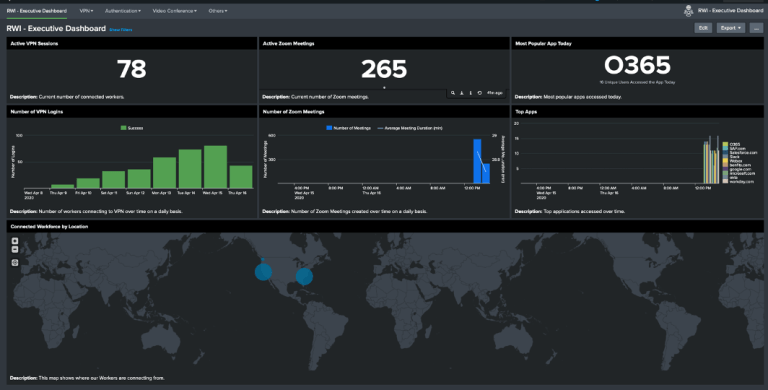Click the Tue Apr 14 VPN logins bar
Screen dimensions: 768x390
click(x=190, y=169)
